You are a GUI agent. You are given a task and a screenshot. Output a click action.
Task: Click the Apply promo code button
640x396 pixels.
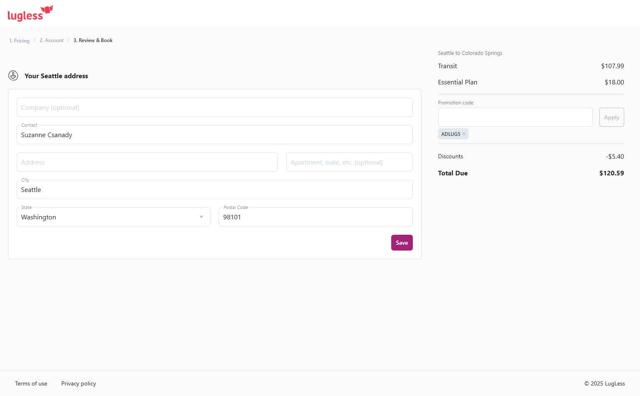pos(611,117)
